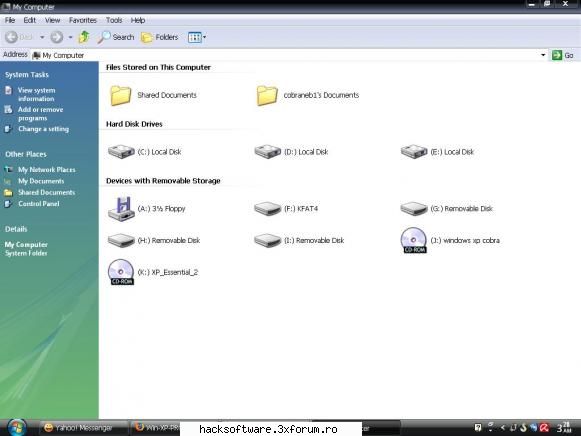Viewport: 581px width, 436px height.
Task: Click Add or remove programs link
Action: (40, 114)
